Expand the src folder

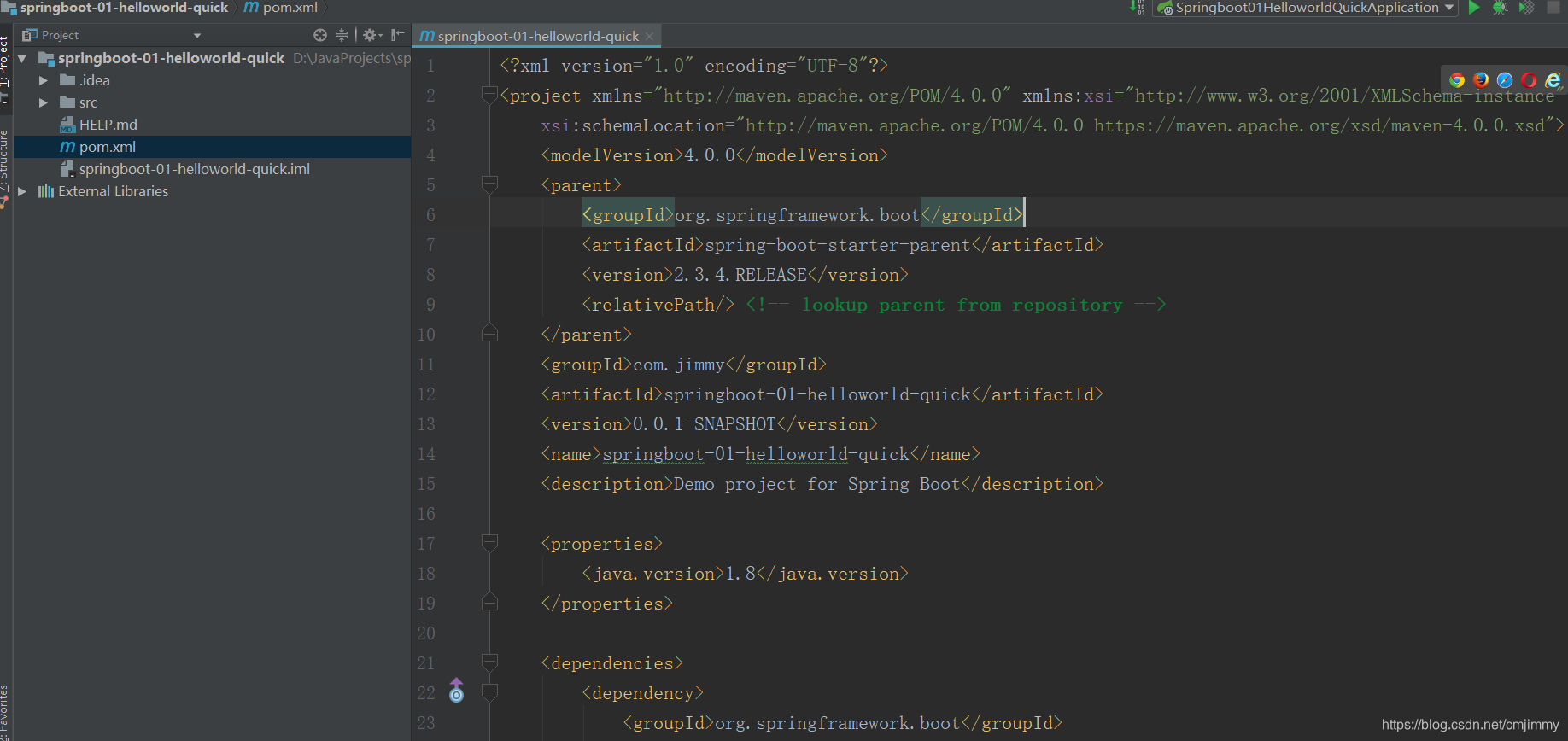(44, 102)
